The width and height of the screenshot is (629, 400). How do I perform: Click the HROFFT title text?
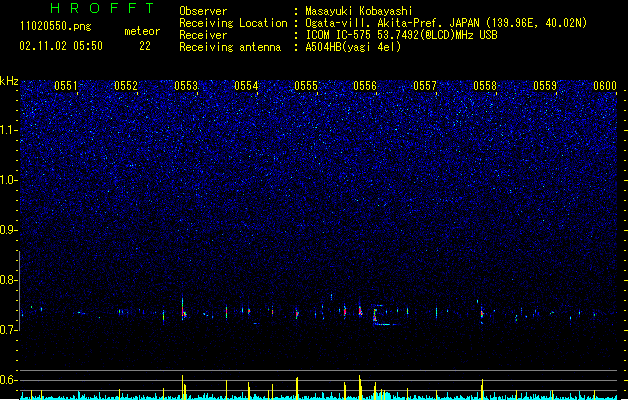click(x=102, y=8)
